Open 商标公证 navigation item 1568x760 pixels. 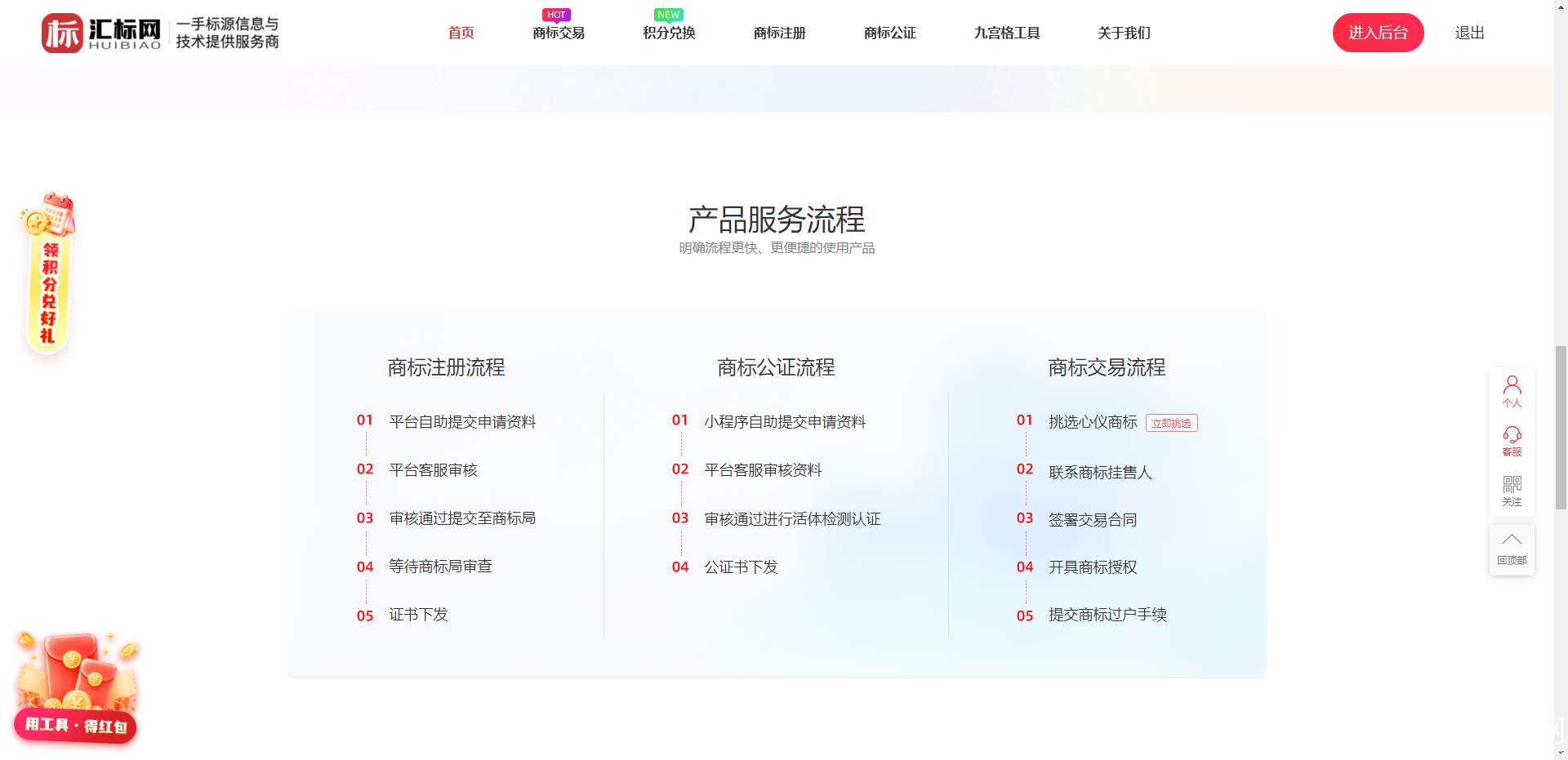pos(889,33)
